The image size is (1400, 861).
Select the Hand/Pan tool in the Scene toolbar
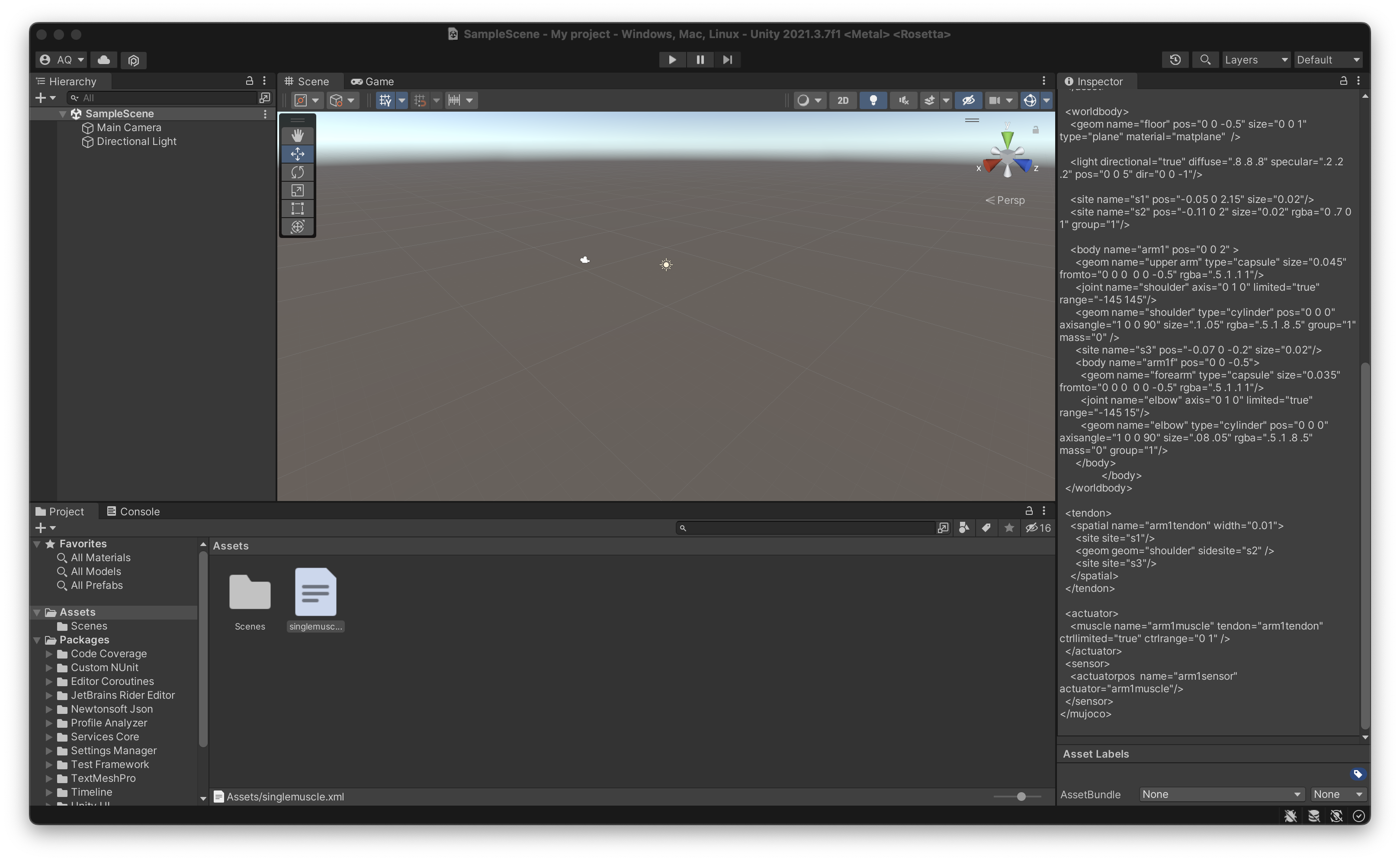(298, 135)
